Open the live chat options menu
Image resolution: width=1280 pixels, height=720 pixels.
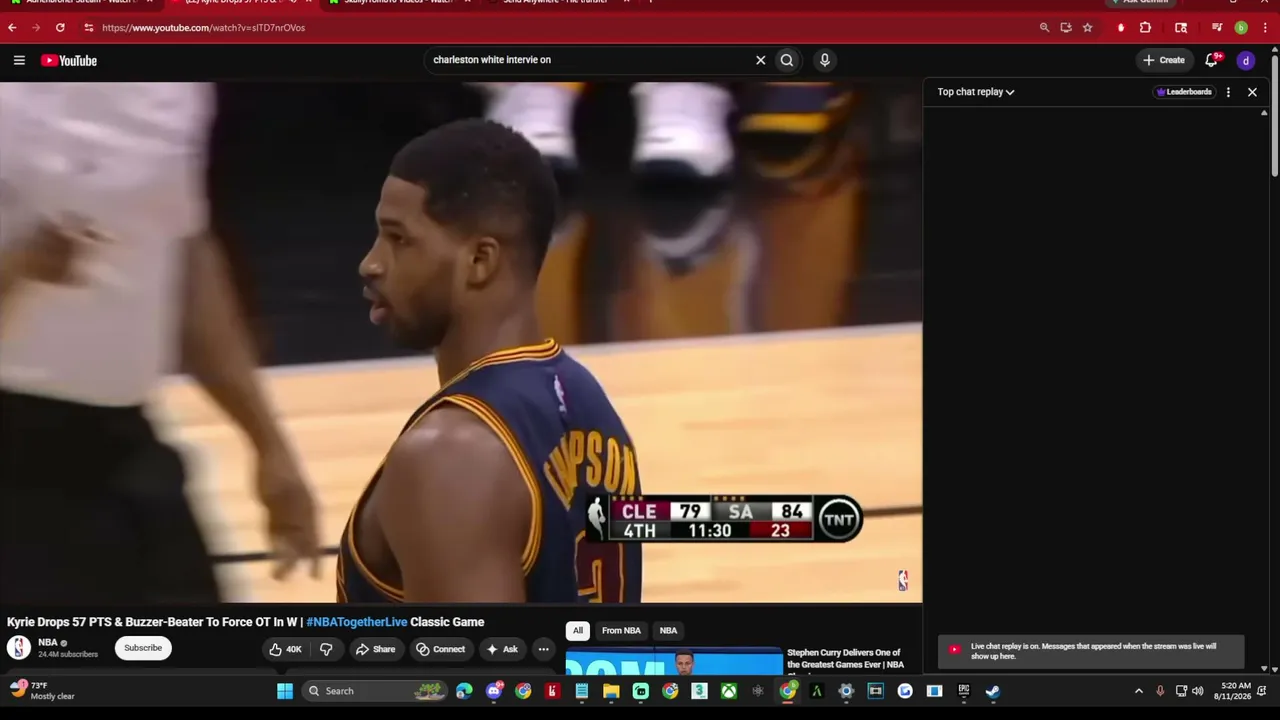point(1228,92)
